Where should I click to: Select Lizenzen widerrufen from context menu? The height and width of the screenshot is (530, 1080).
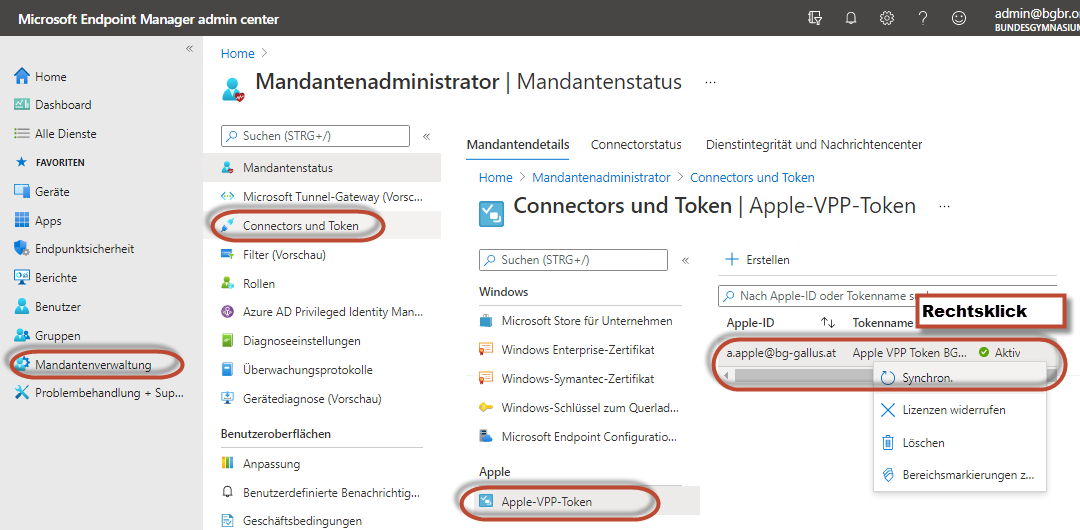(x=953, y=410)
